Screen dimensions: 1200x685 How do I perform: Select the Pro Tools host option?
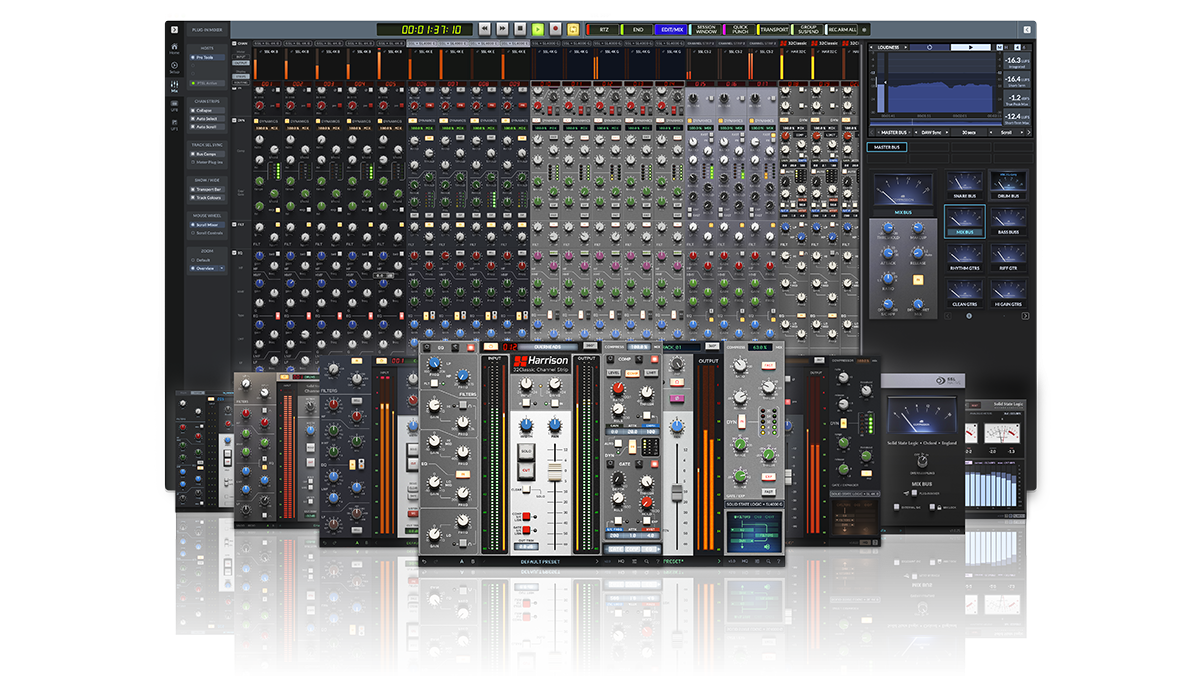tap(206, 58)
